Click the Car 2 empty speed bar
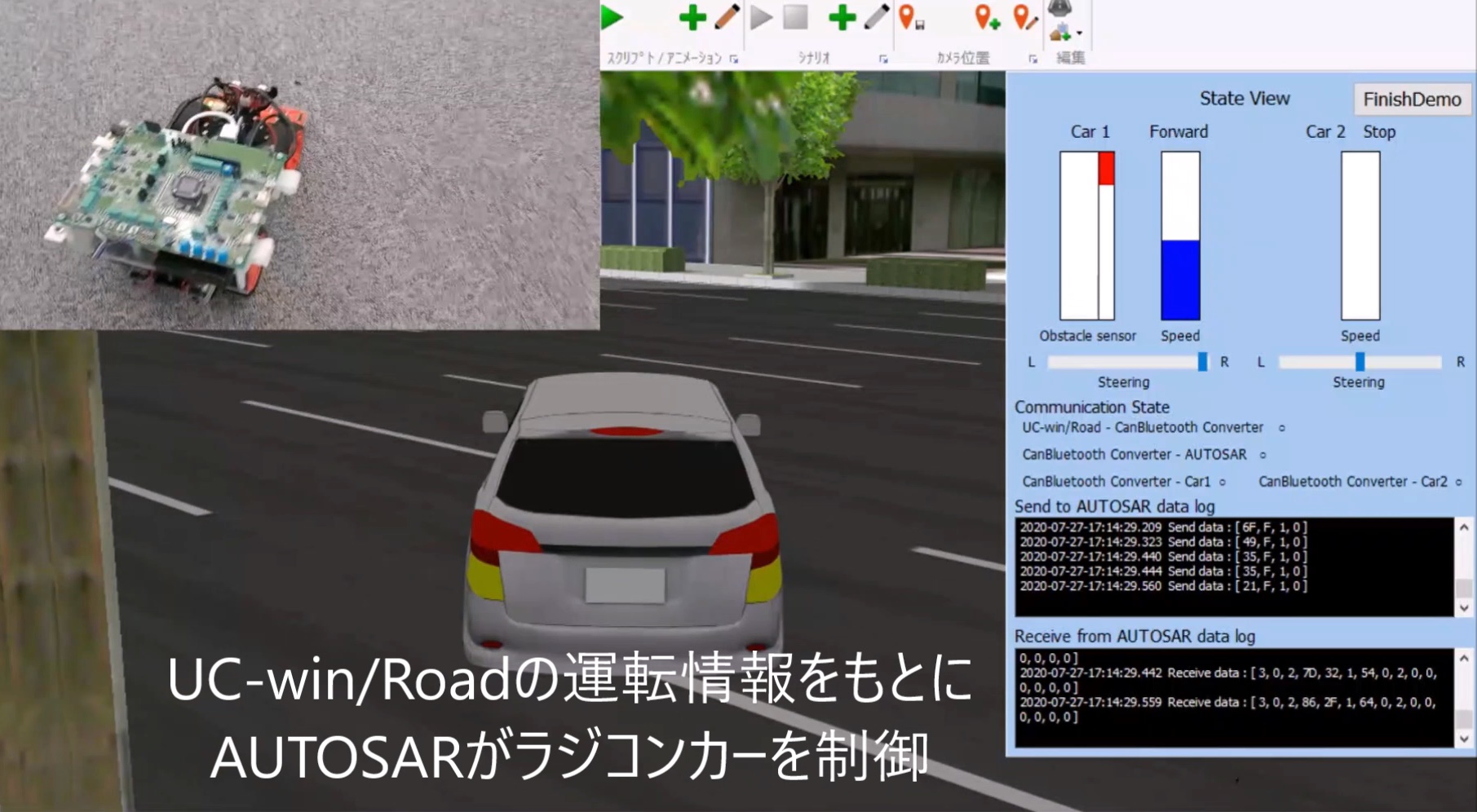The height and width of the screenshot is (812, 1477). (1360, 236)
